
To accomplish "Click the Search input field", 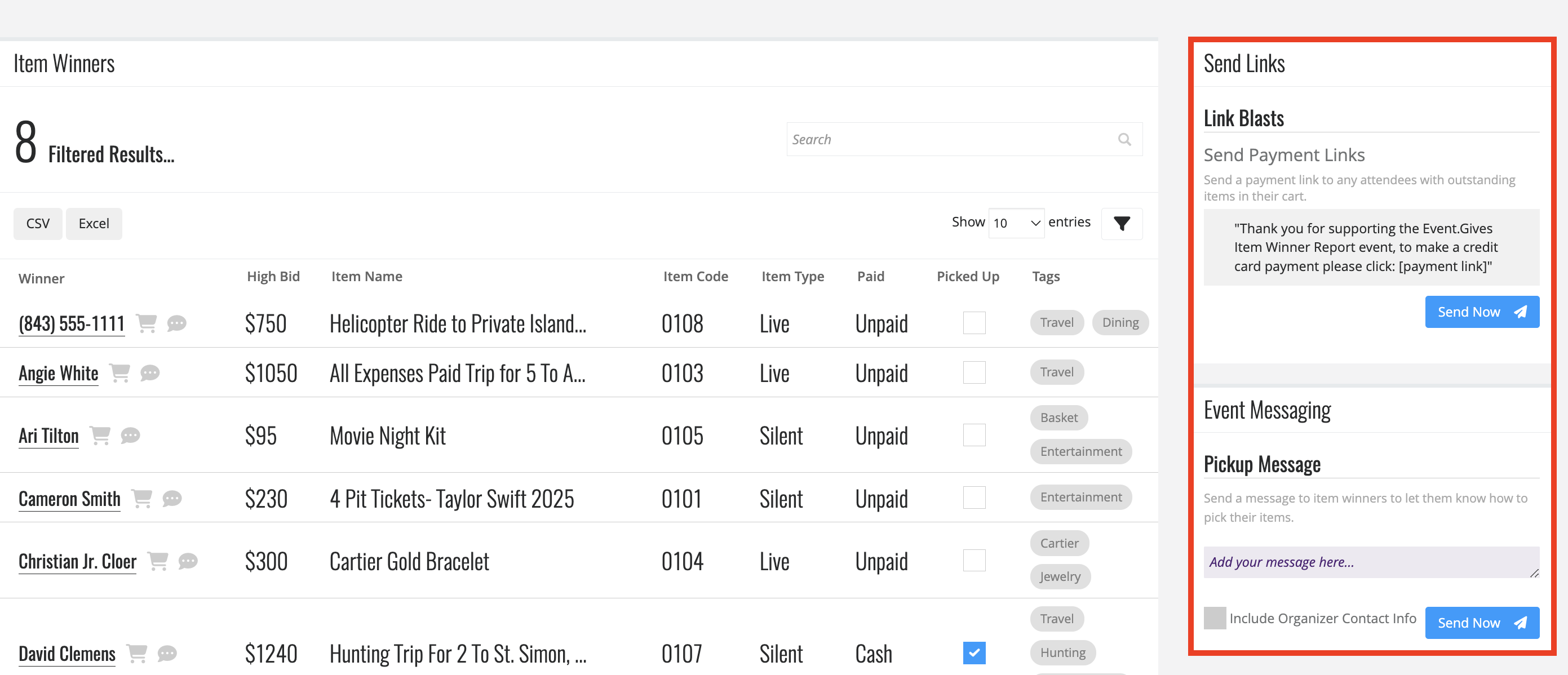I will click(964, 139).
